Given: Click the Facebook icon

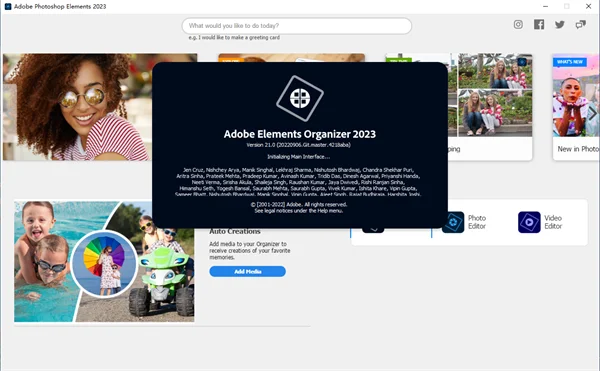Looking at the screenshot, I should pyautogui.click(x=539, y=25).
